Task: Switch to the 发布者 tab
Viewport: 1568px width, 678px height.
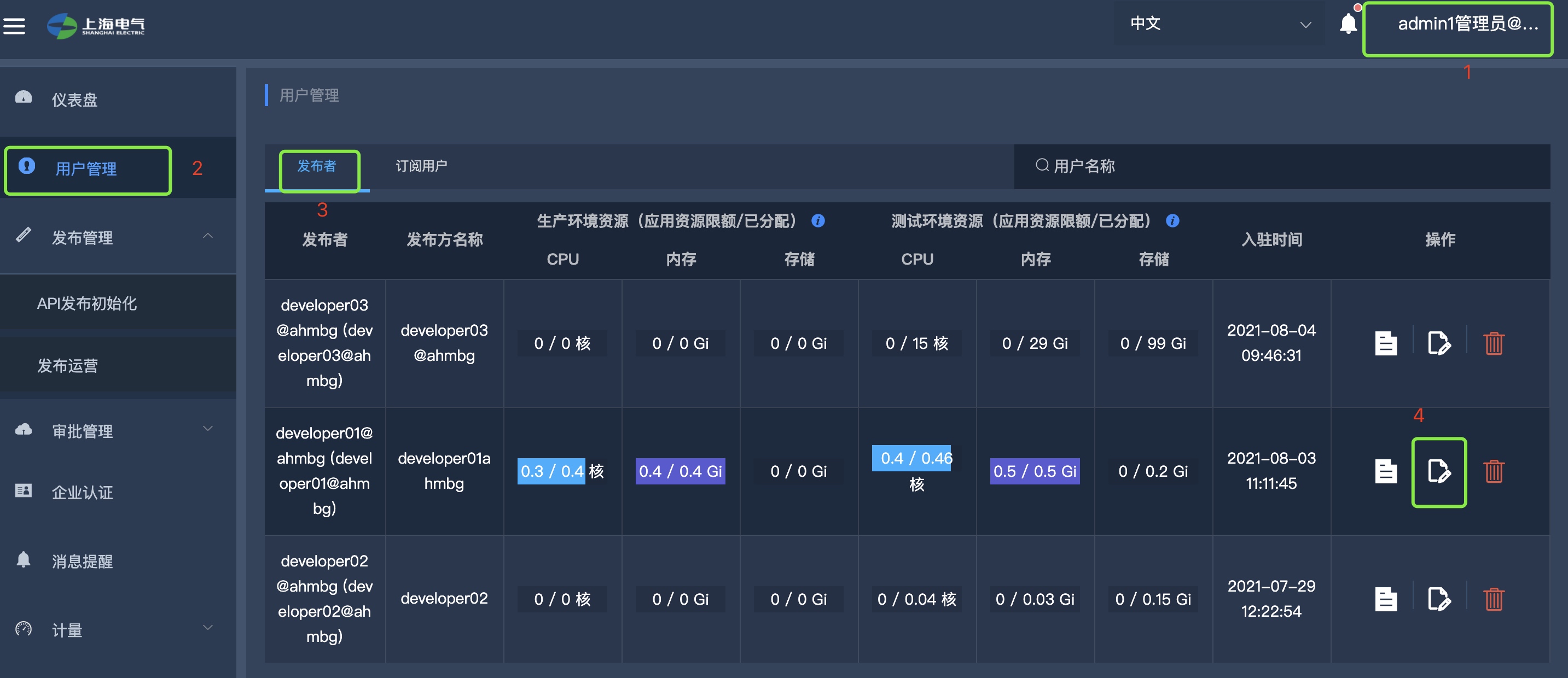Action: tap(317, 167)
